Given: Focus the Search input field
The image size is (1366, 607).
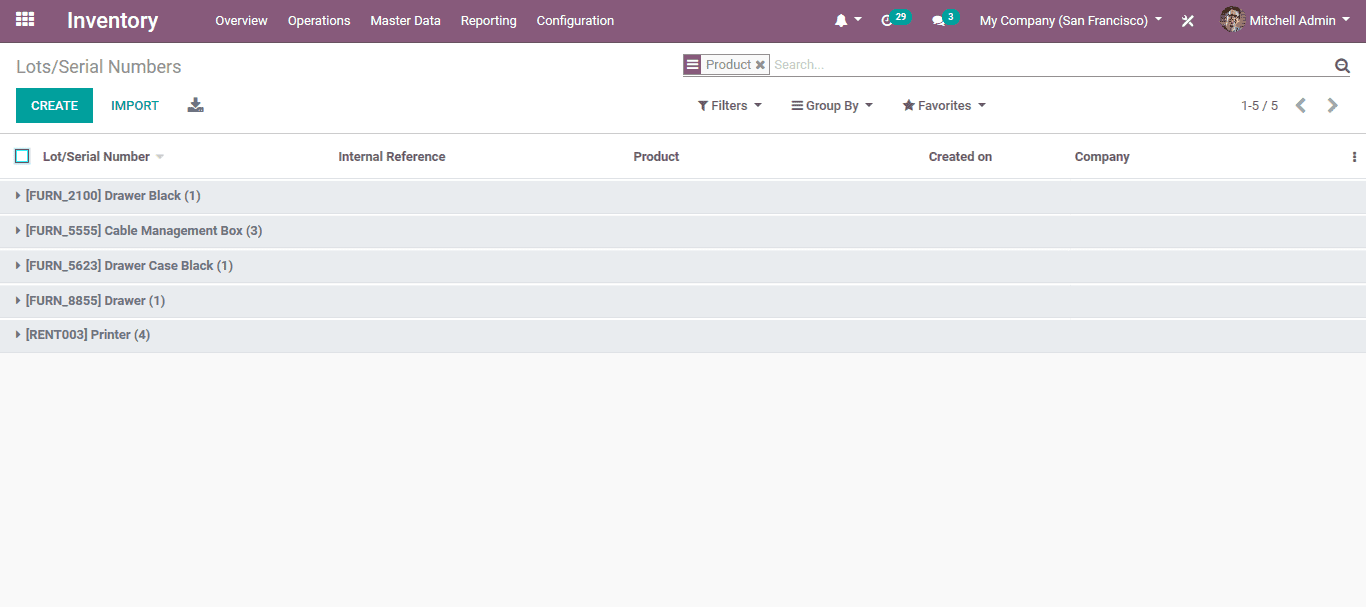Looking at the screenshot, I should (x=1050, y=65).
